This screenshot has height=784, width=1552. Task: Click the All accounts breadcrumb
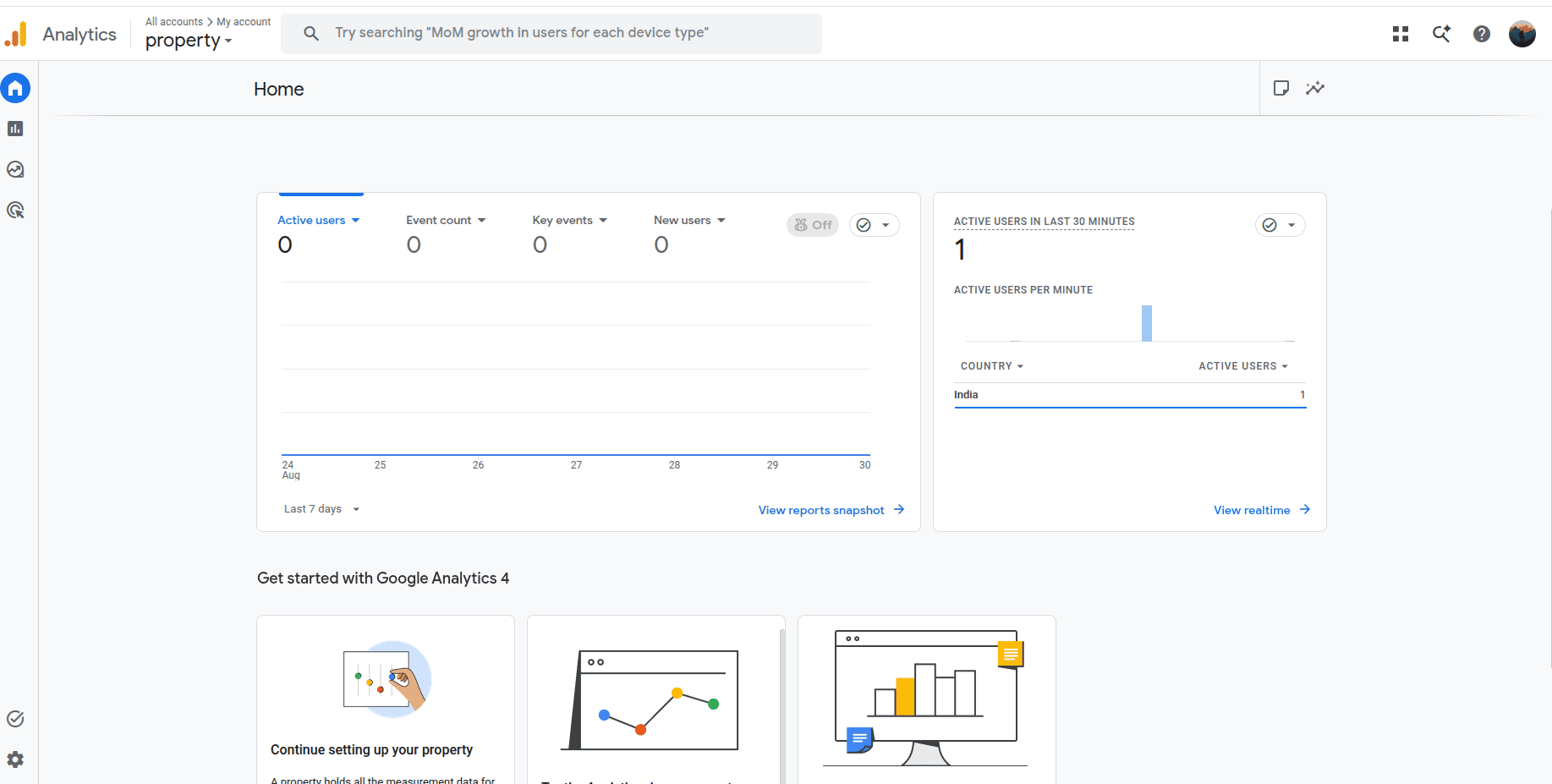coord(174,22)
